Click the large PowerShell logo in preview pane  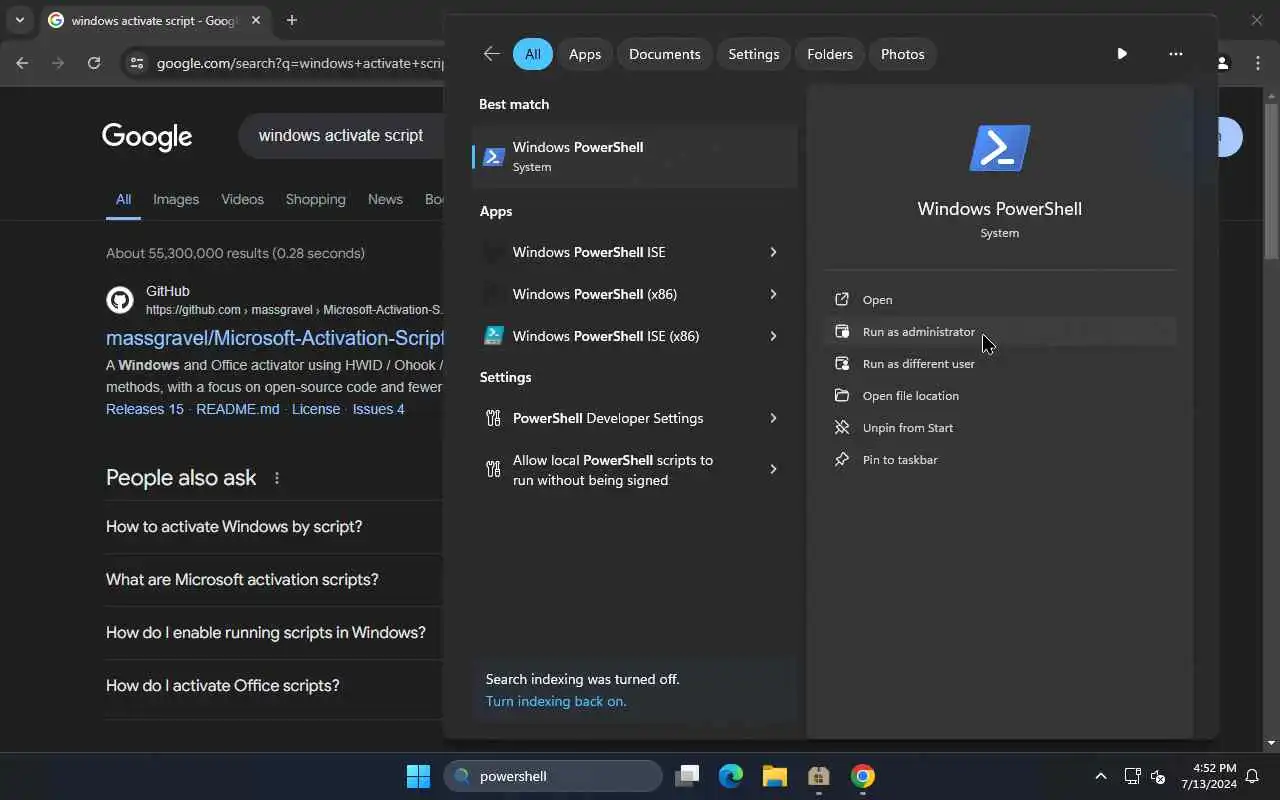coord(1000,148)
